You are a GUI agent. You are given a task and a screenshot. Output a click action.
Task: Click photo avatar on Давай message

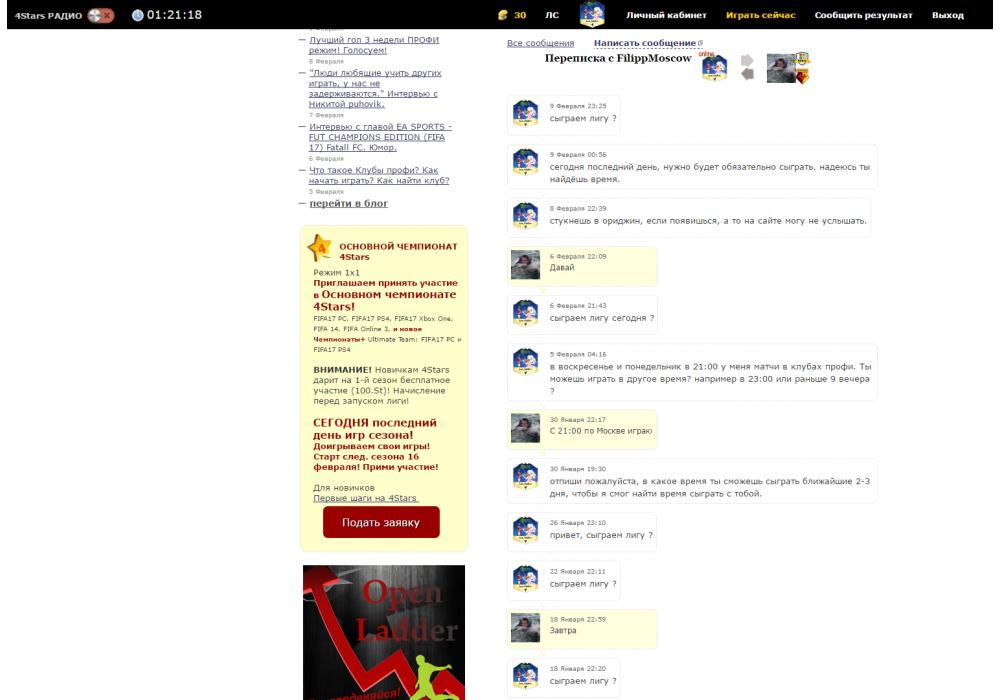click(526, 265)
